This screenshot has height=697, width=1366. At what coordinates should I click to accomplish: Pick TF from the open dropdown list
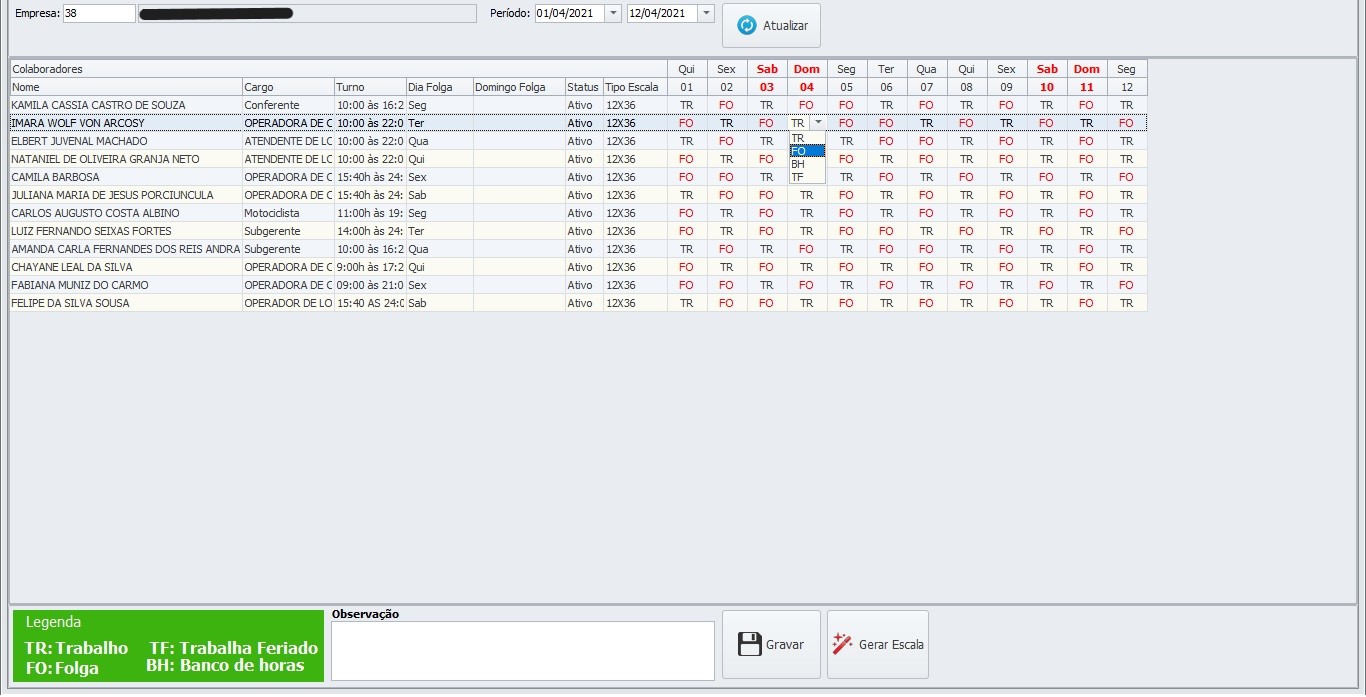tap(806, 177)
